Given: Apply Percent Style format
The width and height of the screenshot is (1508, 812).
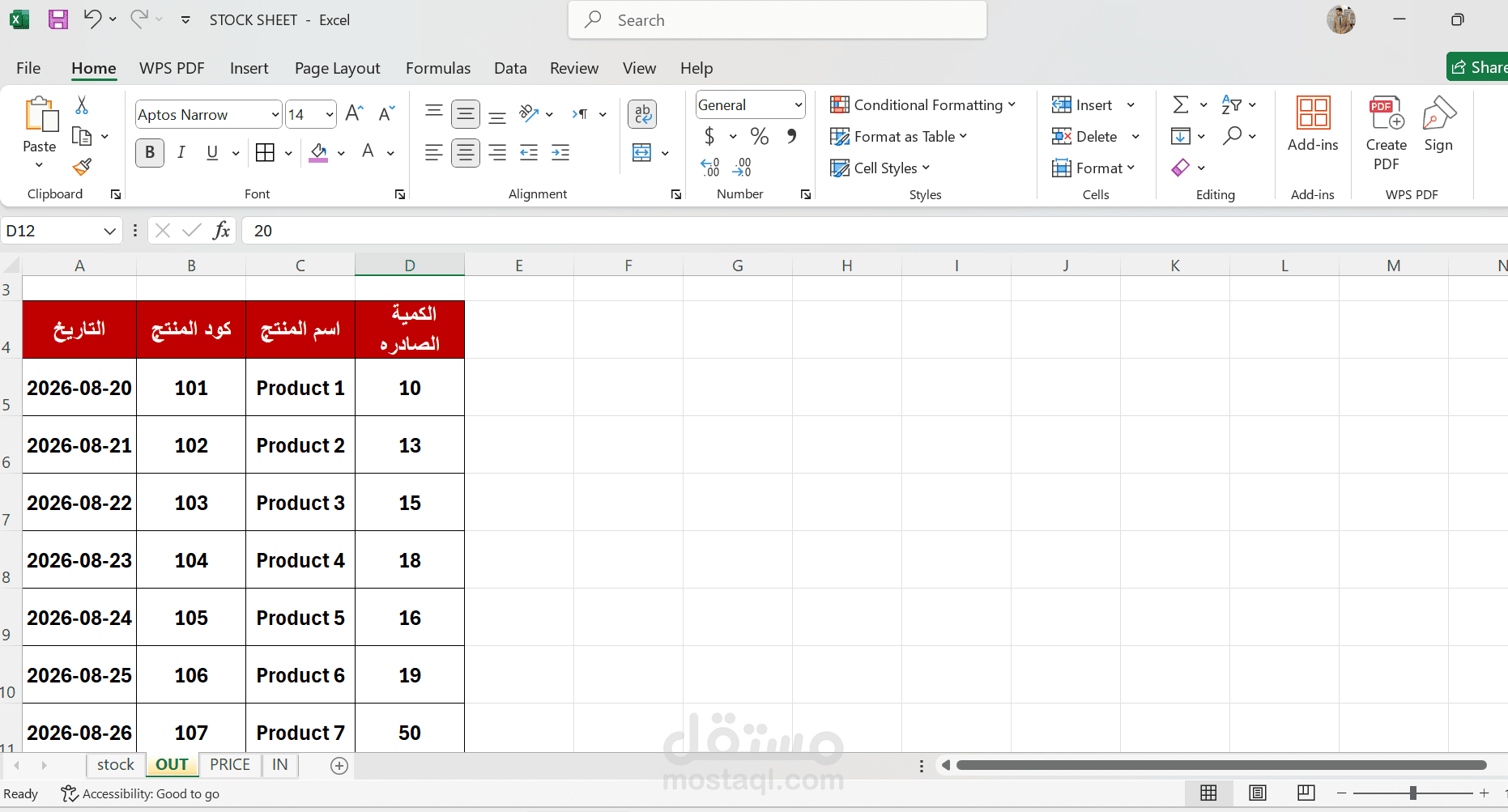Looking at the screenshot, I should click(x=760, y=136).
